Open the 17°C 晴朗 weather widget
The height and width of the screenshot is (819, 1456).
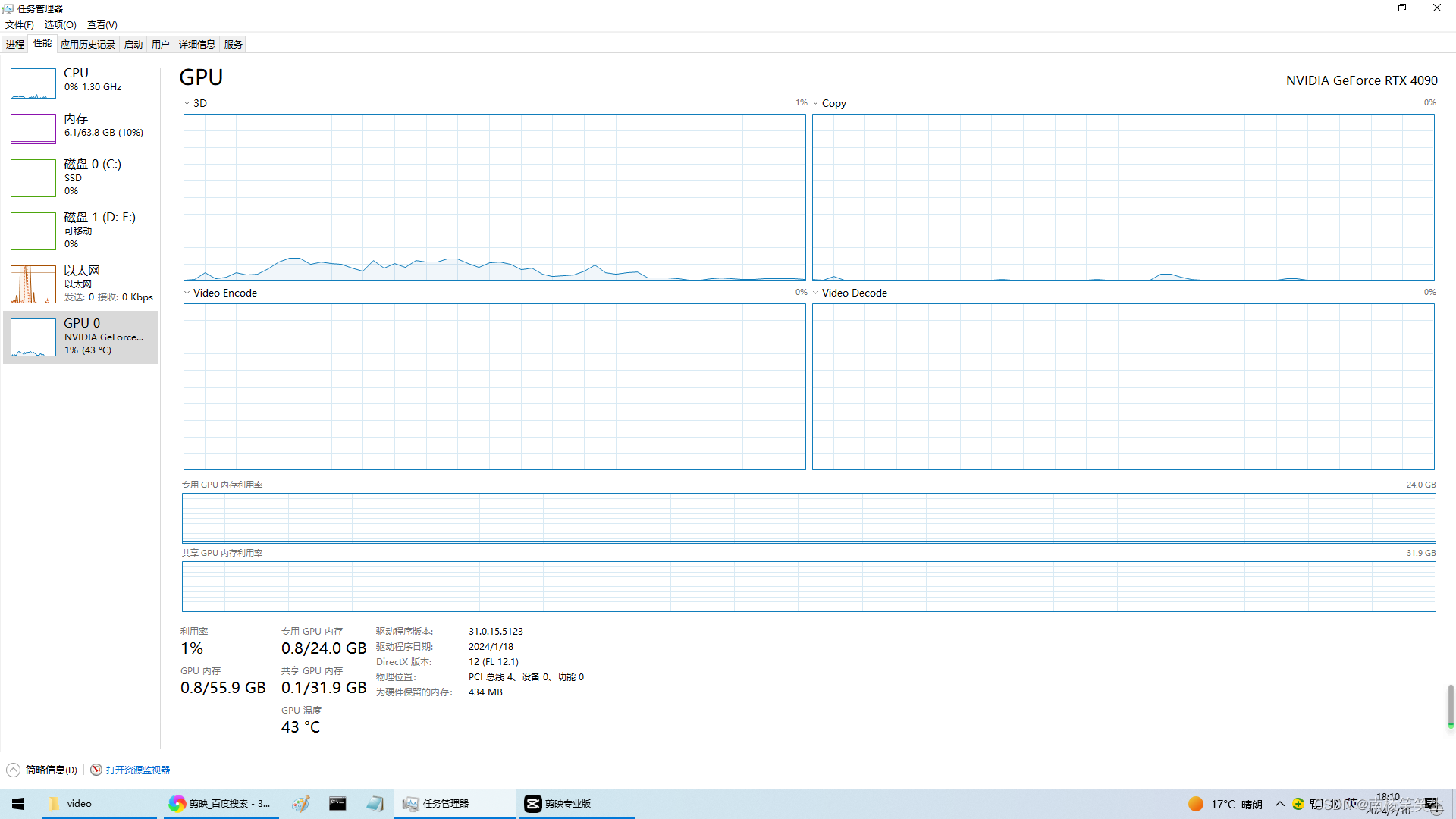(x=1225, y=804)
